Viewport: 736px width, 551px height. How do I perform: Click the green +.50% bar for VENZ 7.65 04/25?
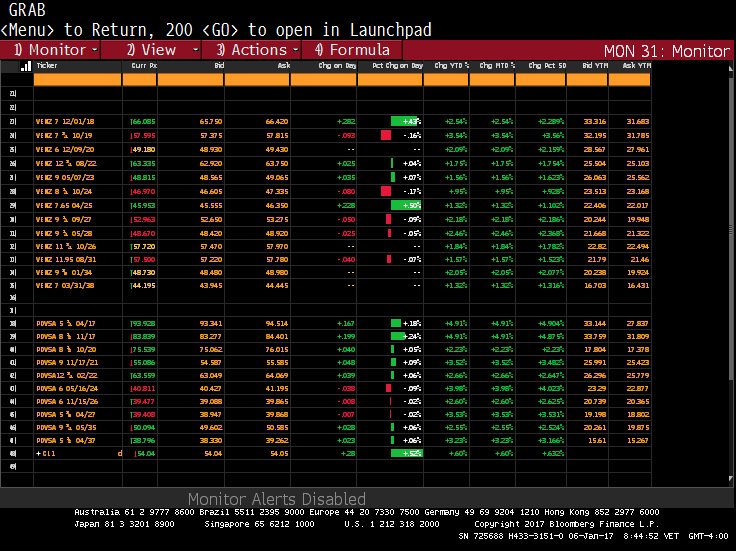coord(406,206)
